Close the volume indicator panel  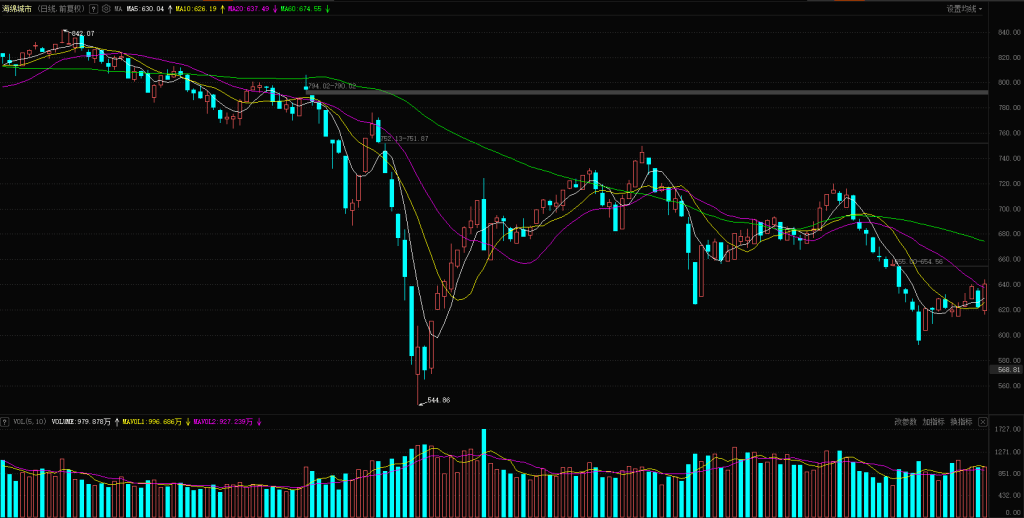tap(982, 422)
